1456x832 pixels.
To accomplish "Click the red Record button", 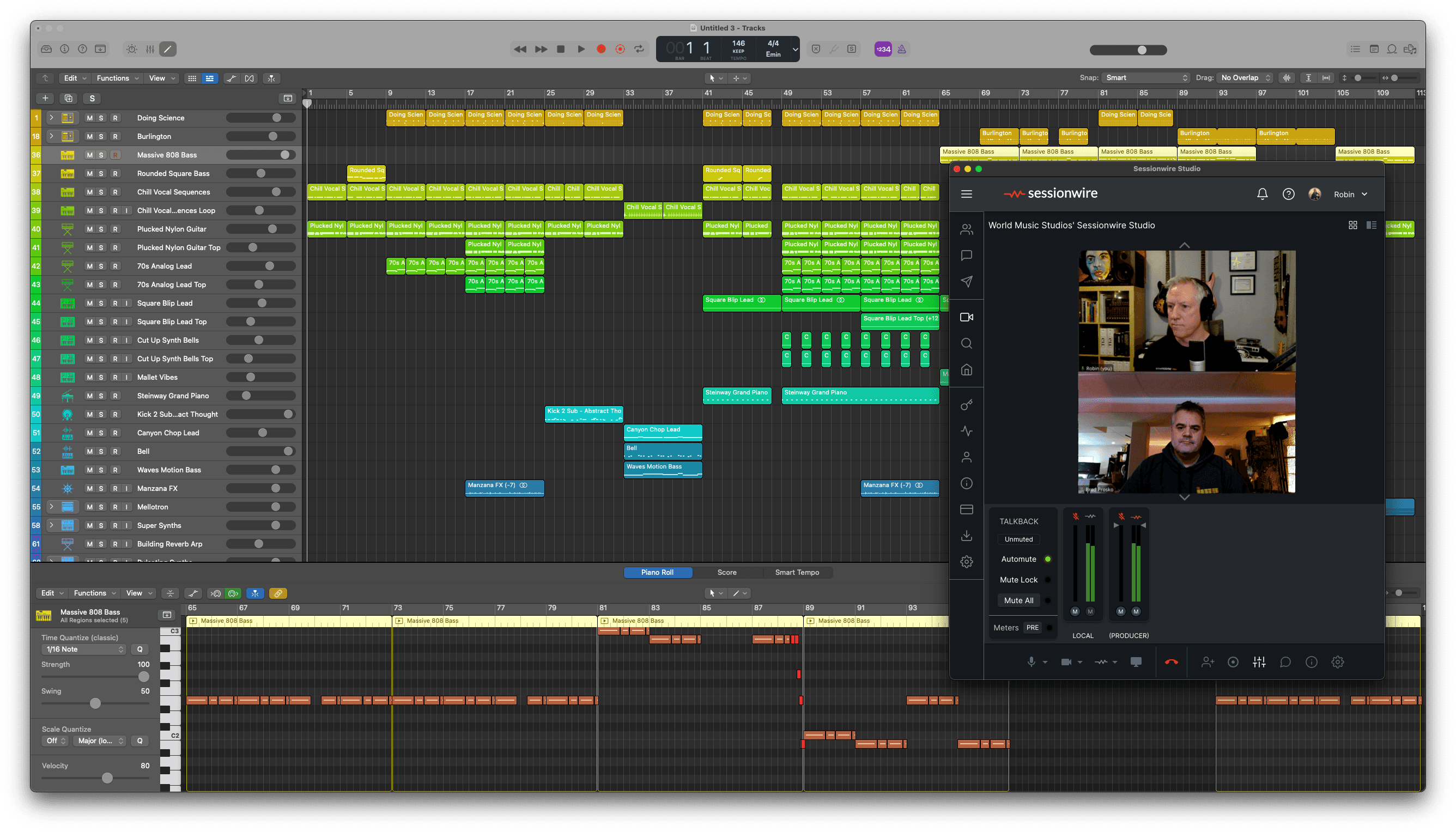I will click(601, 49).
